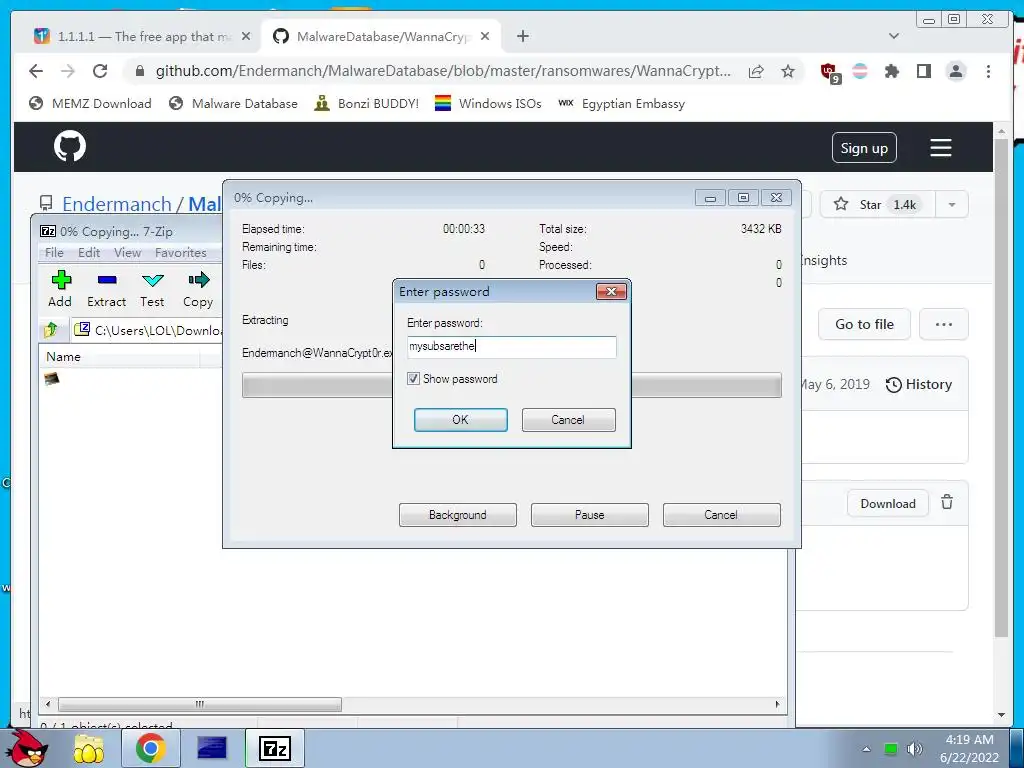Open the Malware Database bookmark
Image resolution: width=1024 pixels, height=768 pixels.
coord(233,104)
